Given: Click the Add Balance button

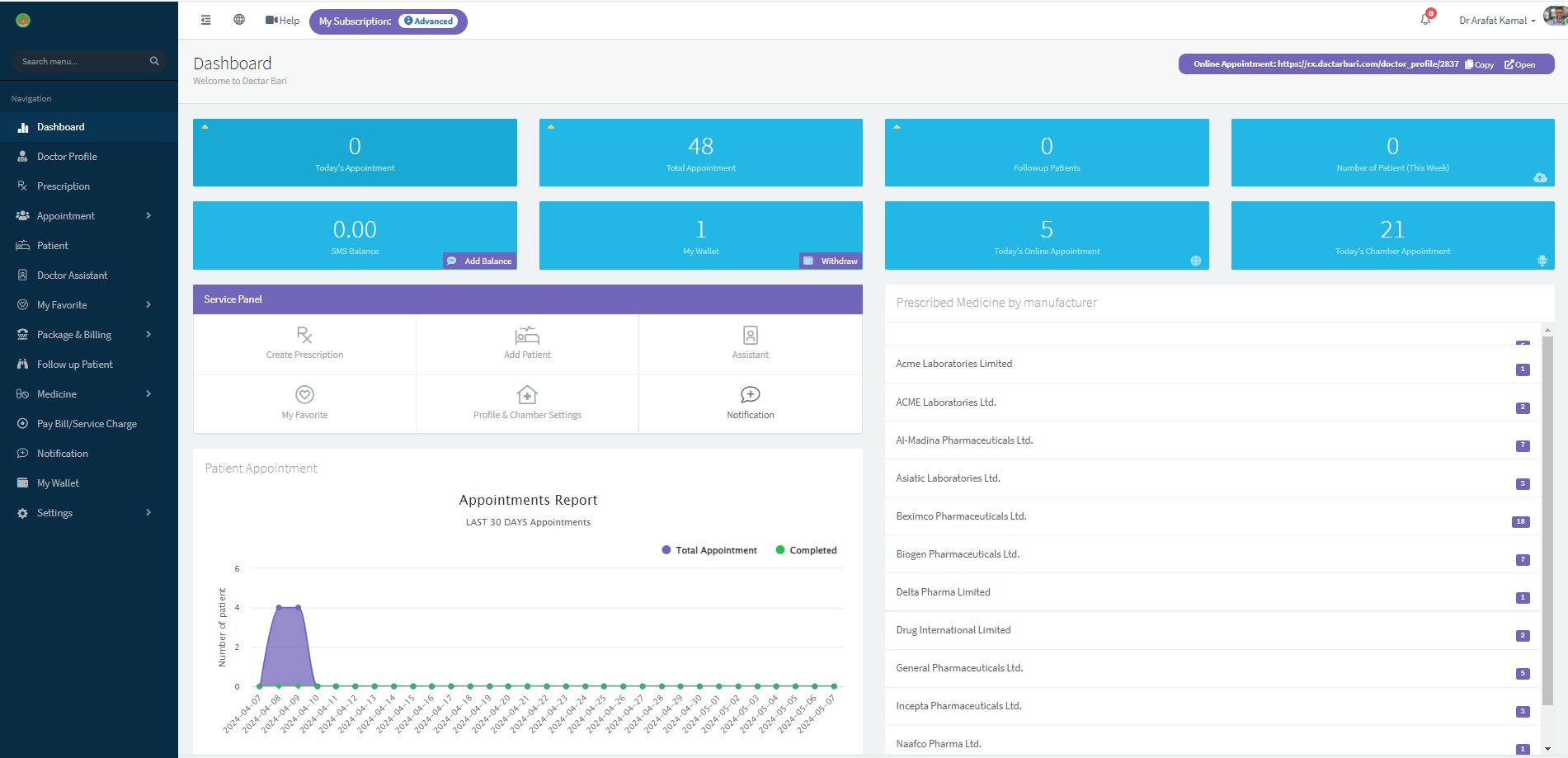Looking at the screenshot, I should tap(480, 261).
